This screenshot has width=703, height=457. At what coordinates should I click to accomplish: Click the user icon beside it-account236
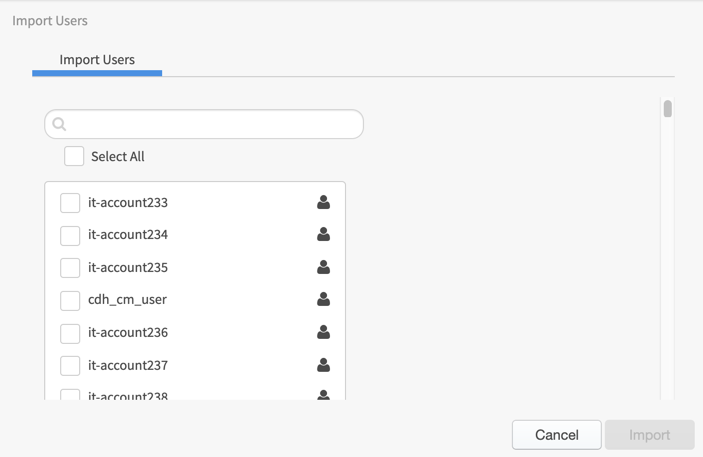pyautogui.click(x=323, y=332)
